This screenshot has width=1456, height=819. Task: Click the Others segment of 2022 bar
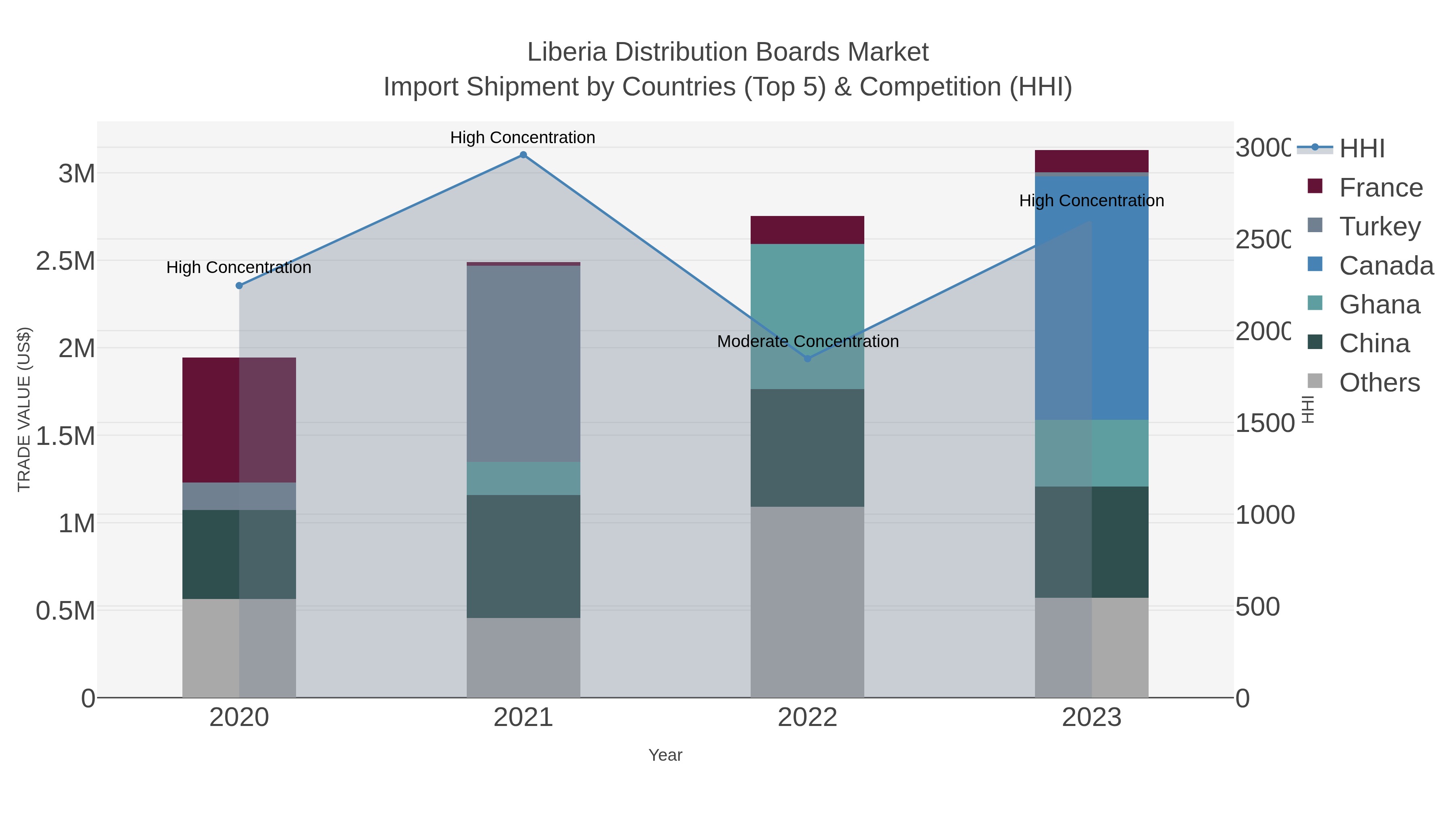tap(808, 602)
